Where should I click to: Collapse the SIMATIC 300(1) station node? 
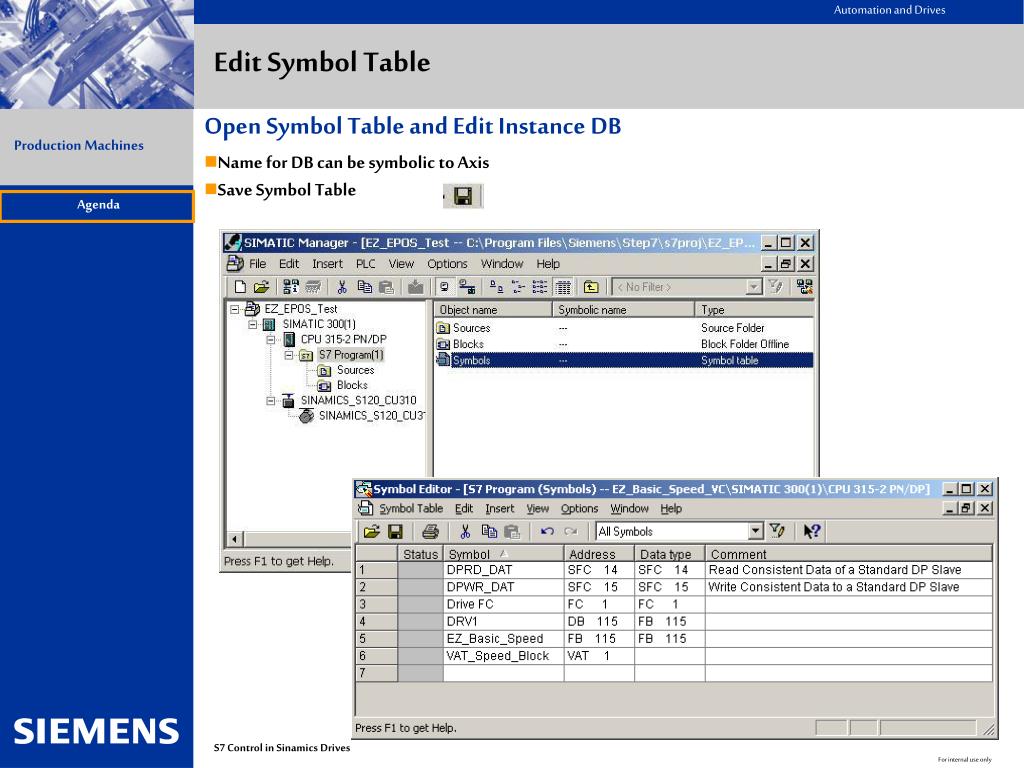coord(253,325)
